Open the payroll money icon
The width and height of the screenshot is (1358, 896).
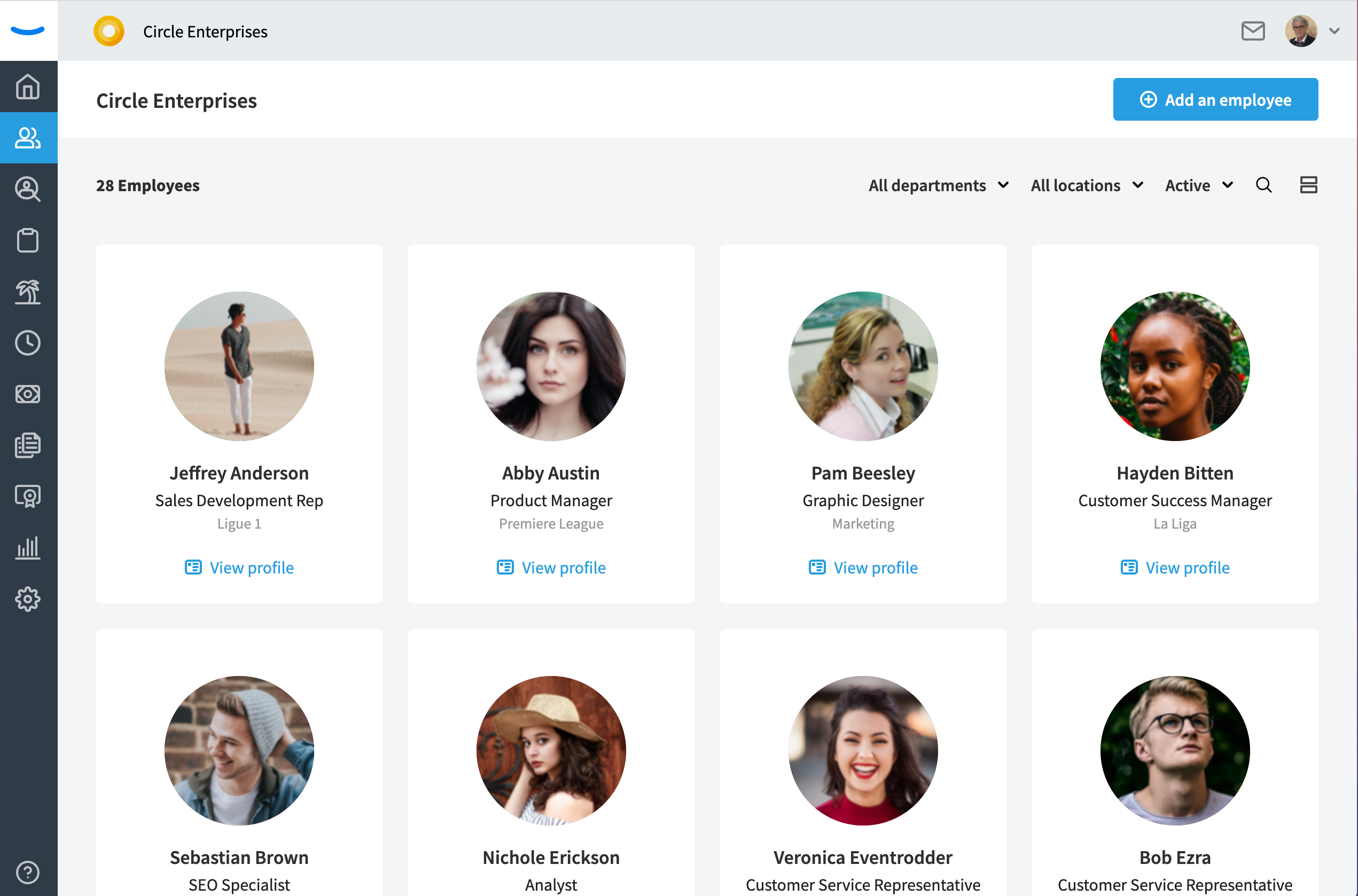click(27, 394)
